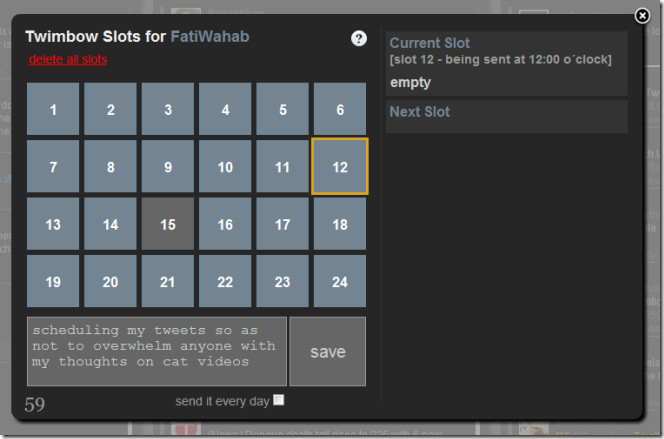Select slot 18
Viewport: 664px width, 439px height.
[x=340, y=224]
